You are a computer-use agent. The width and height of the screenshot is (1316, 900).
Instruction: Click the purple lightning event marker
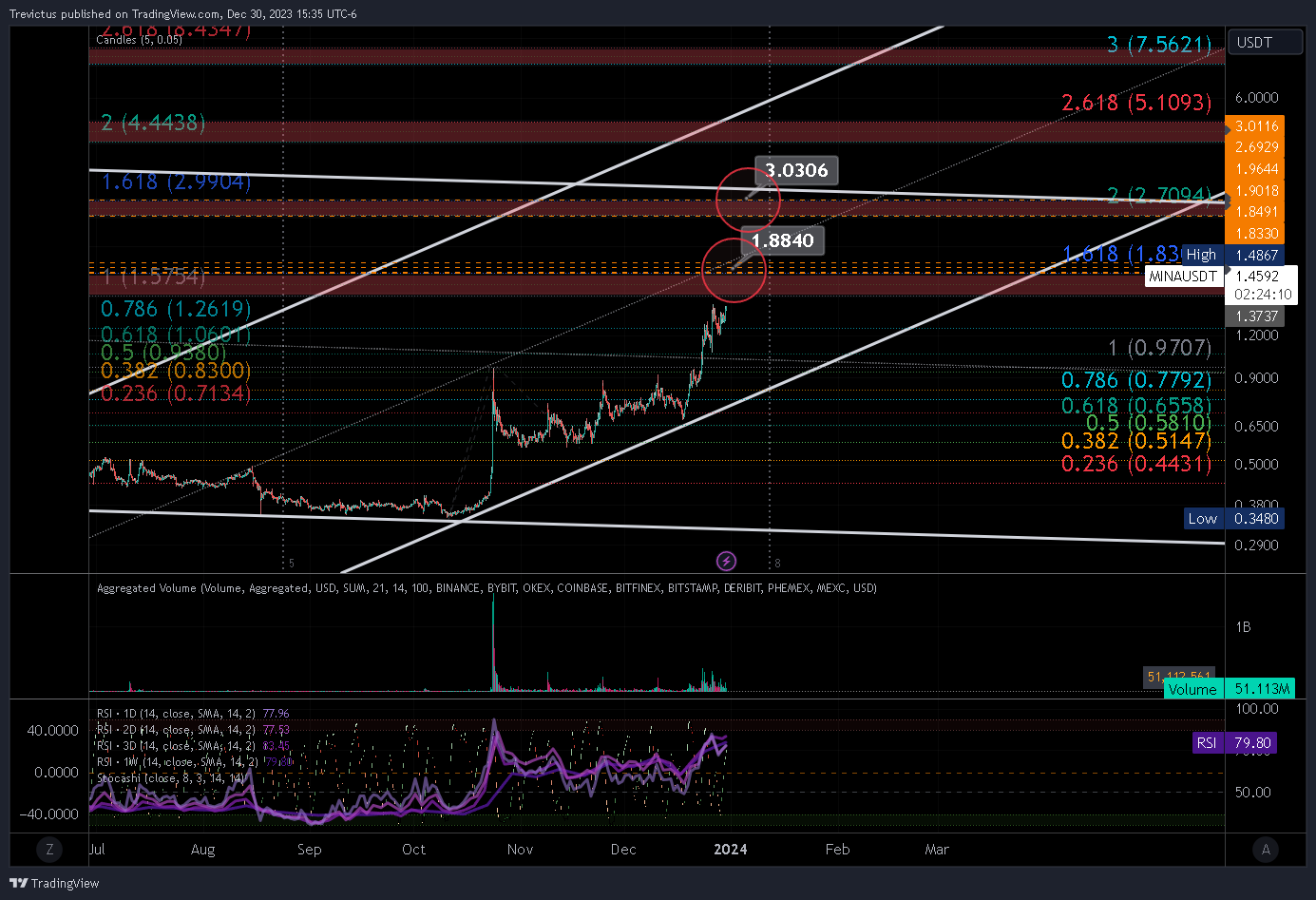(x=726, y=561)
